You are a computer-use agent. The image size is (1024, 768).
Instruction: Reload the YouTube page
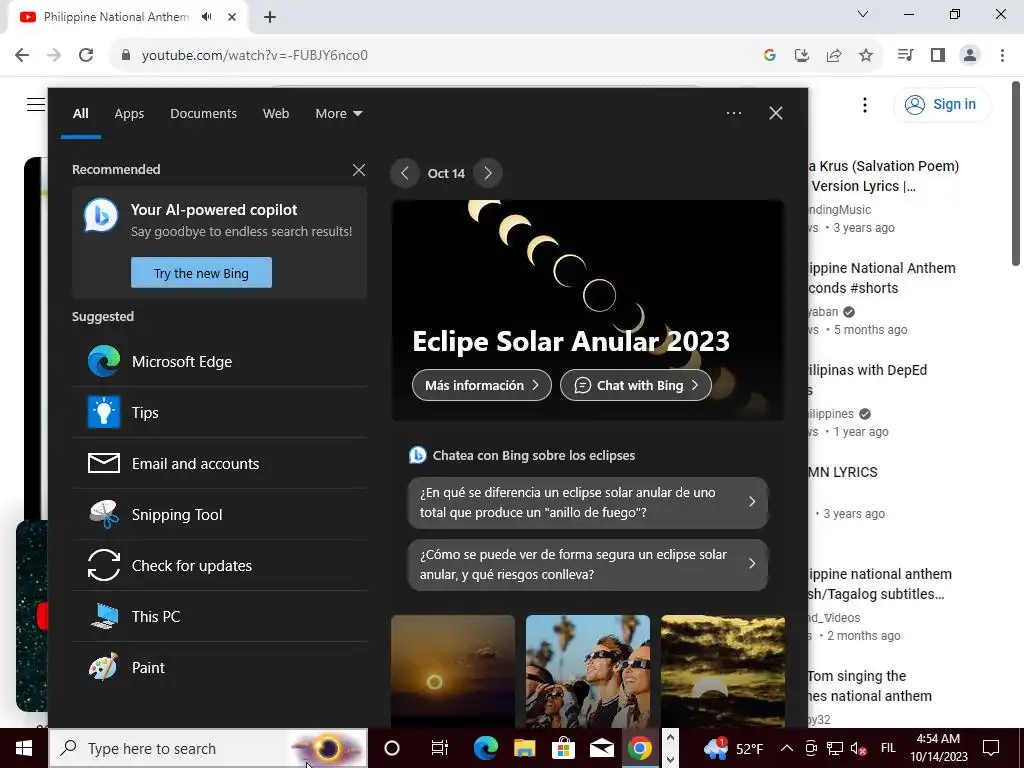86,55
